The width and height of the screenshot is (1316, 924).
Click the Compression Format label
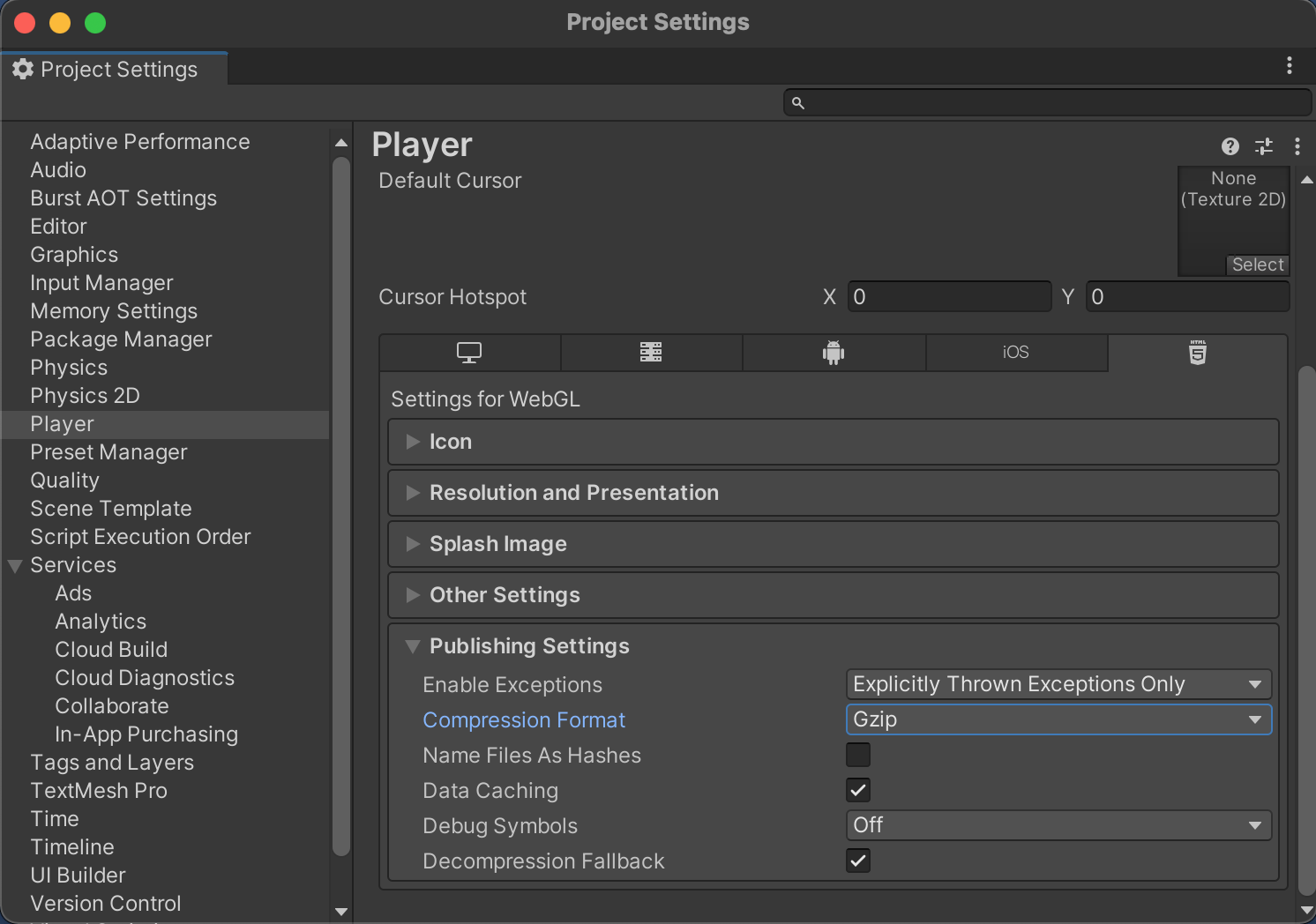click(x=524, y=720)
